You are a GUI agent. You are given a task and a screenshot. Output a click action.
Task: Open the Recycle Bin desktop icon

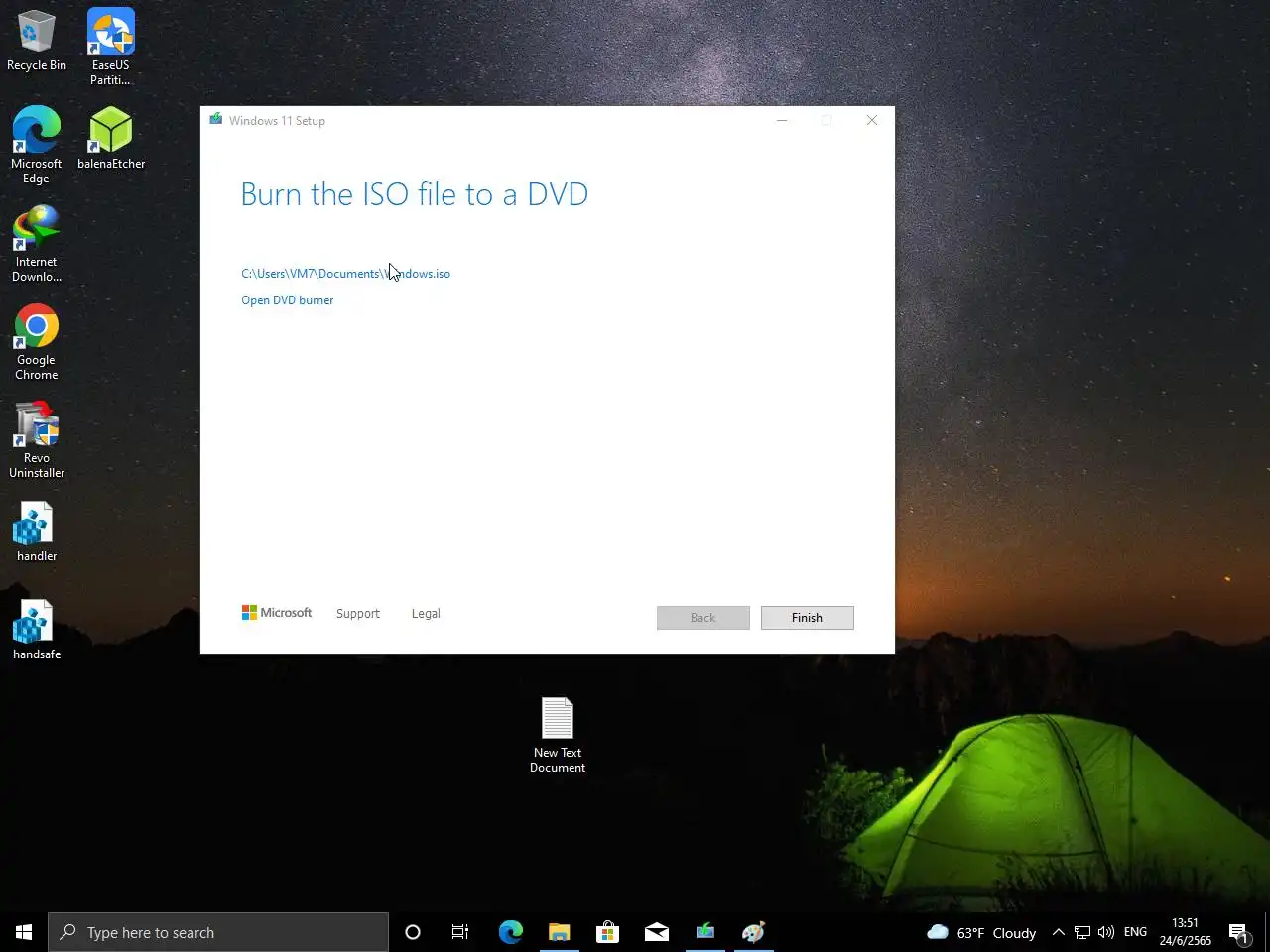[37, 41]
